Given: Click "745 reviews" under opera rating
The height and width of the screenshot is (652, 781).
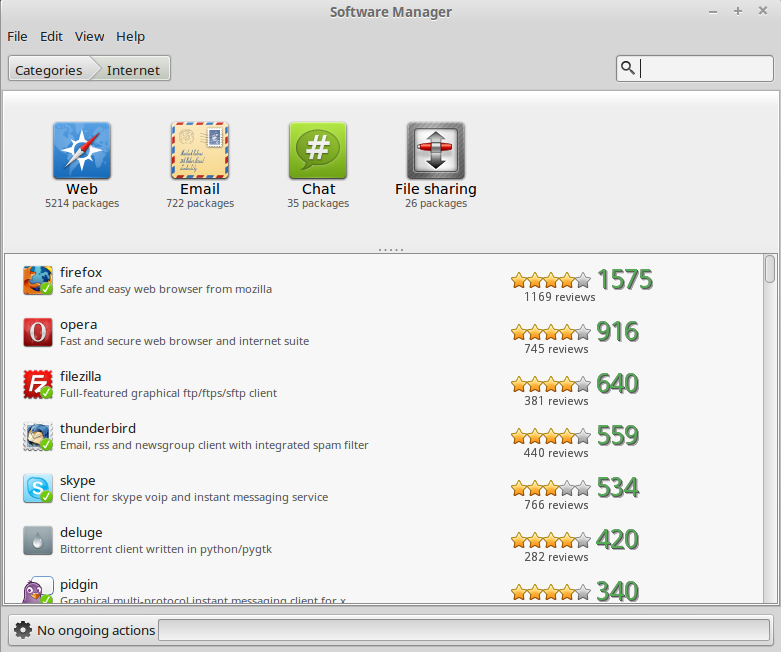Looking at the screenshot, I should point(556,349).
